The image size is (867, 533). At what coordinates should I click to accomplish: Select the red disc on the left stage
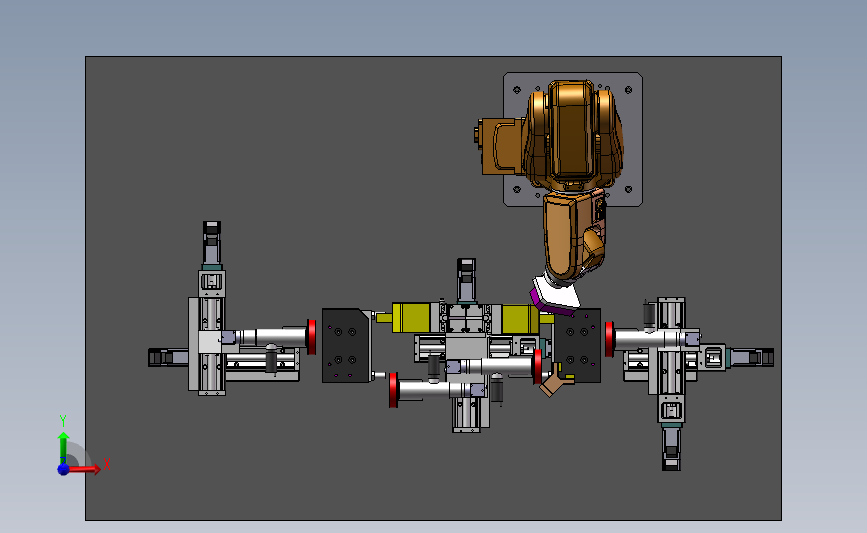pyautogui.click(x=312, y=337)
